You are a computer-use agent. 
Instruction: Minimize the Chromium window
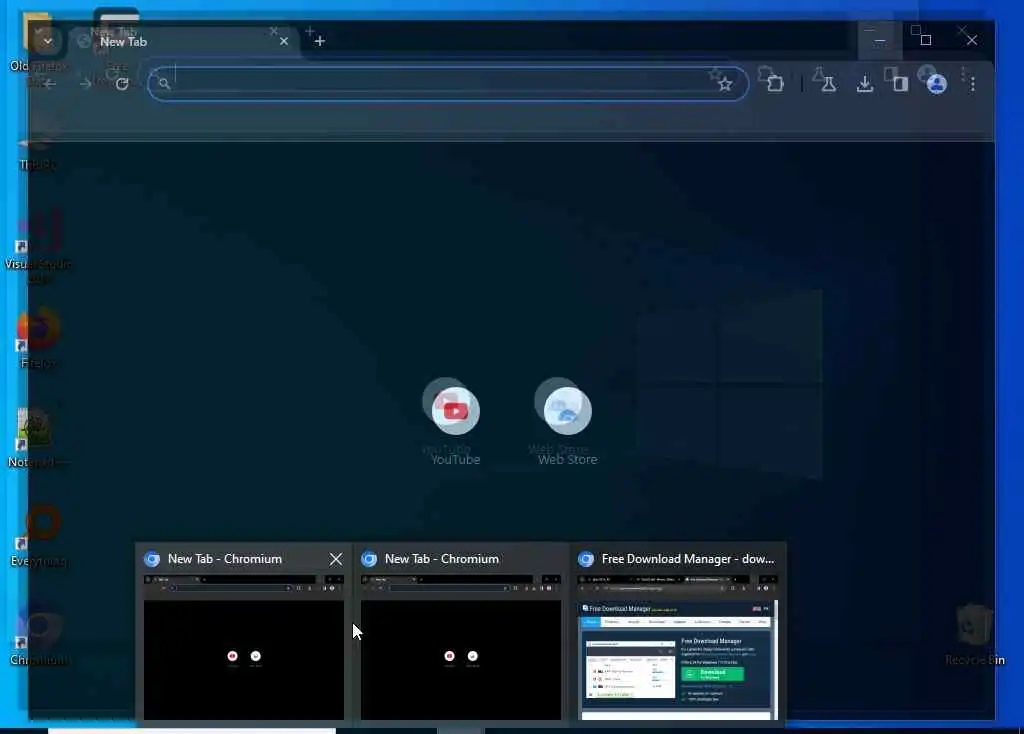(880, 40)
